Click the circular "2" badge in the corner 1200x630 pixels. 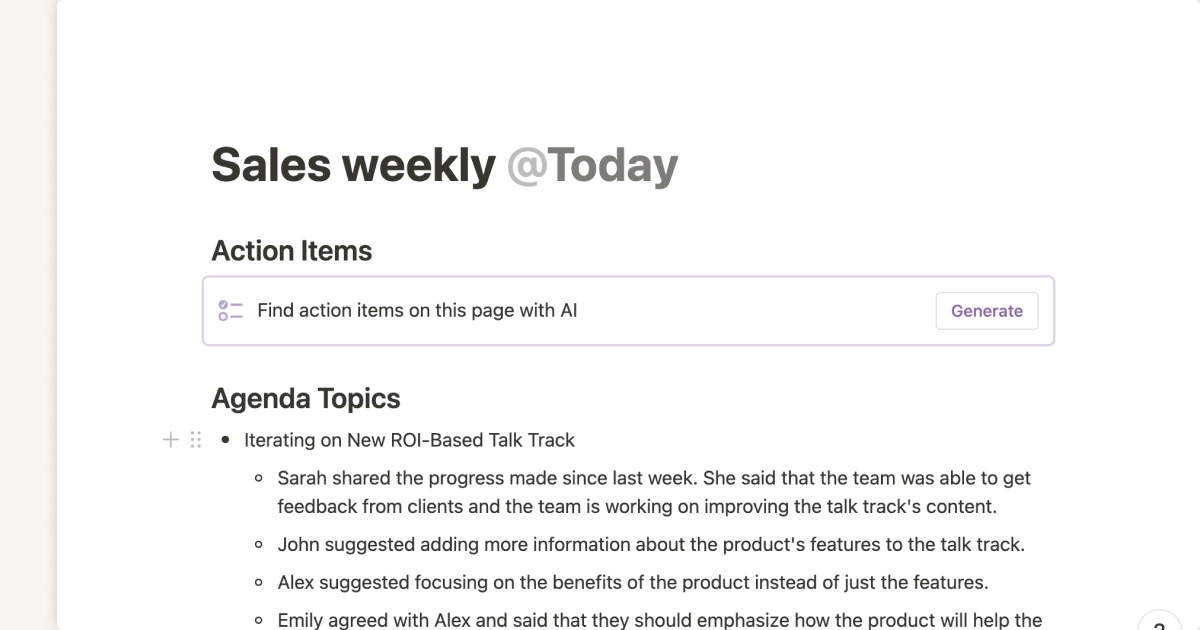pos(1160,623)
